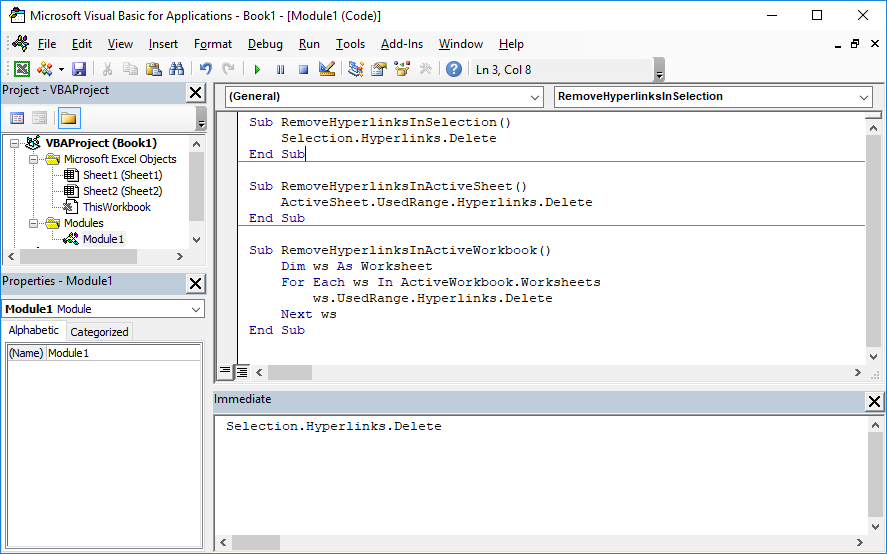Open the Help menu
Viewport: 887px width, 554px height.
(511, 44)
